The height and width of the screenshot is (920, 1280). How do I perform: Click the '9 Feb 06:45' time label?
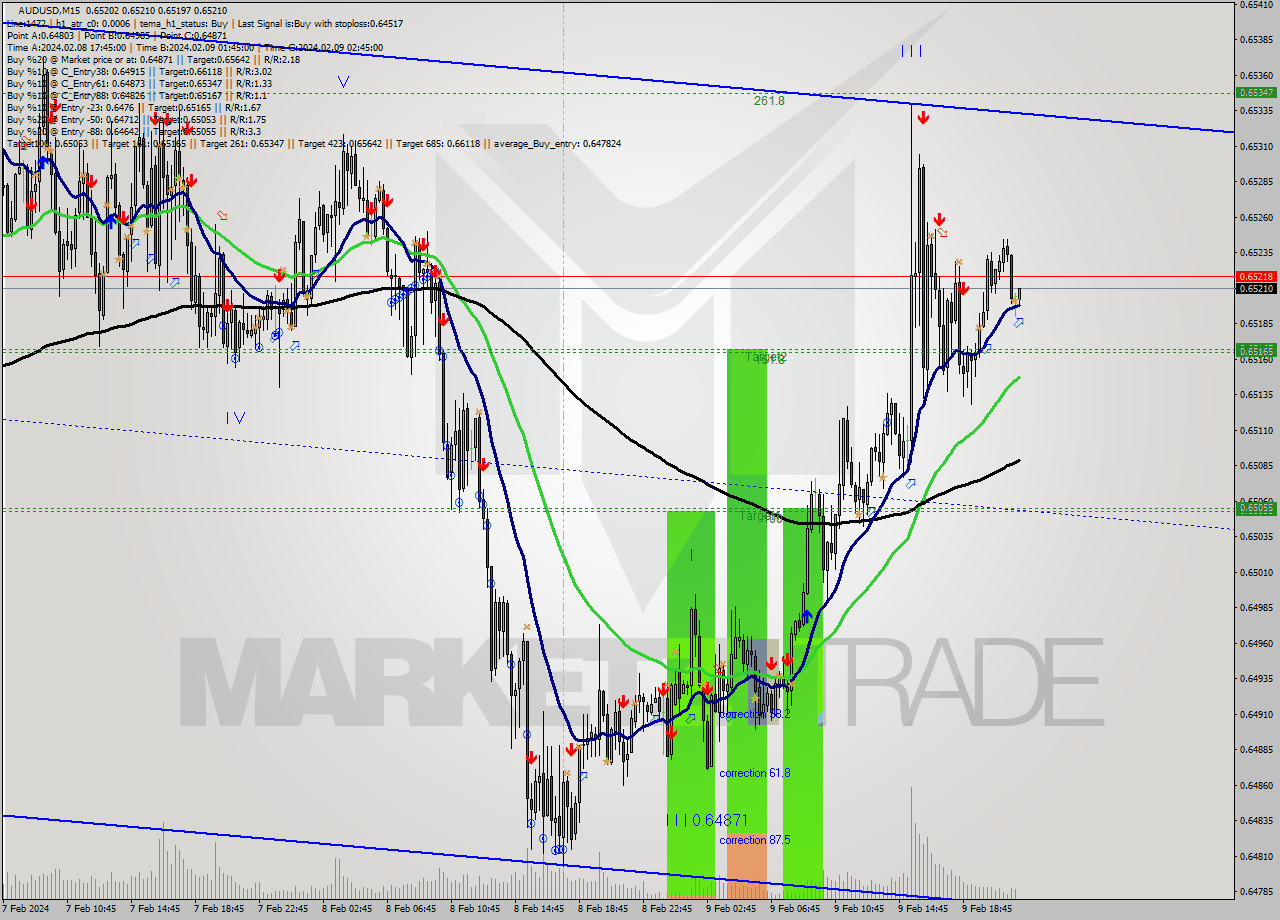point(795,909)
